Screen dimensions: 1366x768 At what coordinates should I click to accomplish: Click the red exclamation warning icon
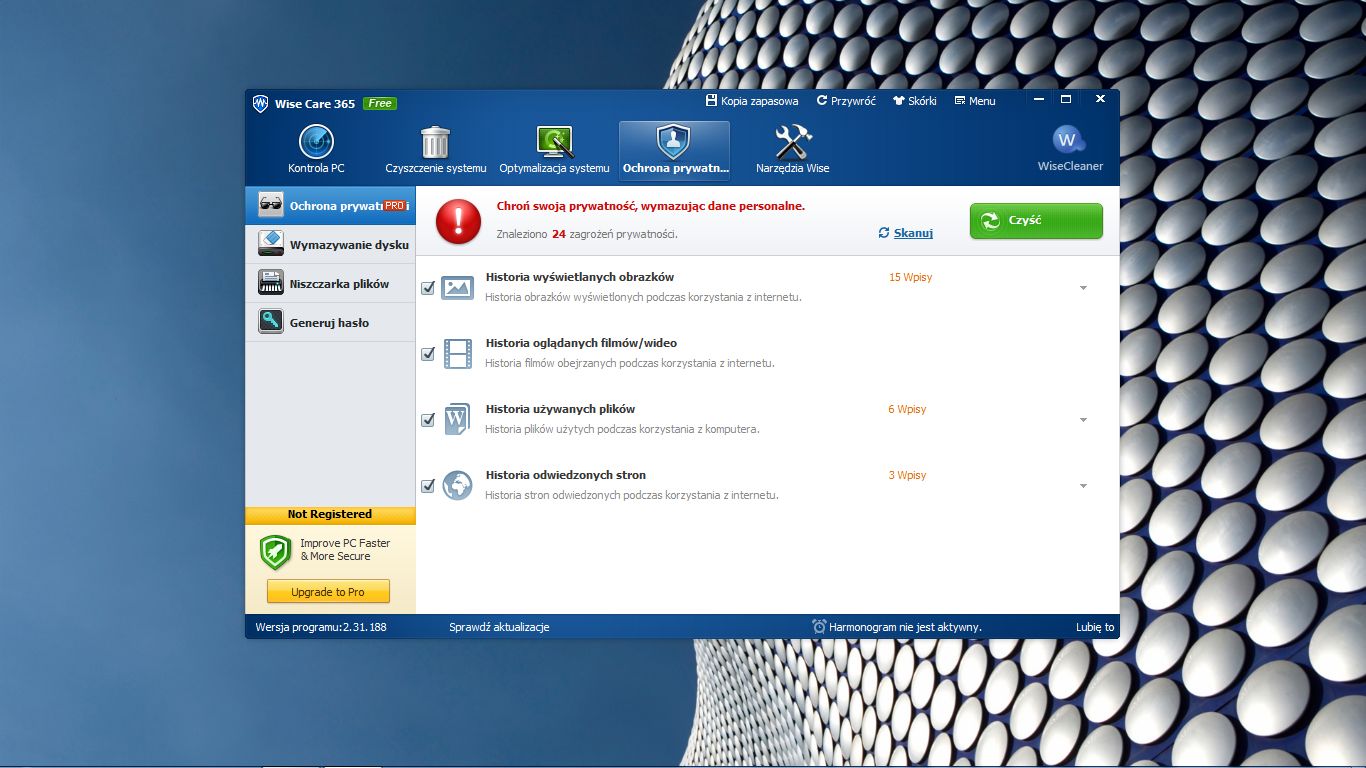pos(459,221)
